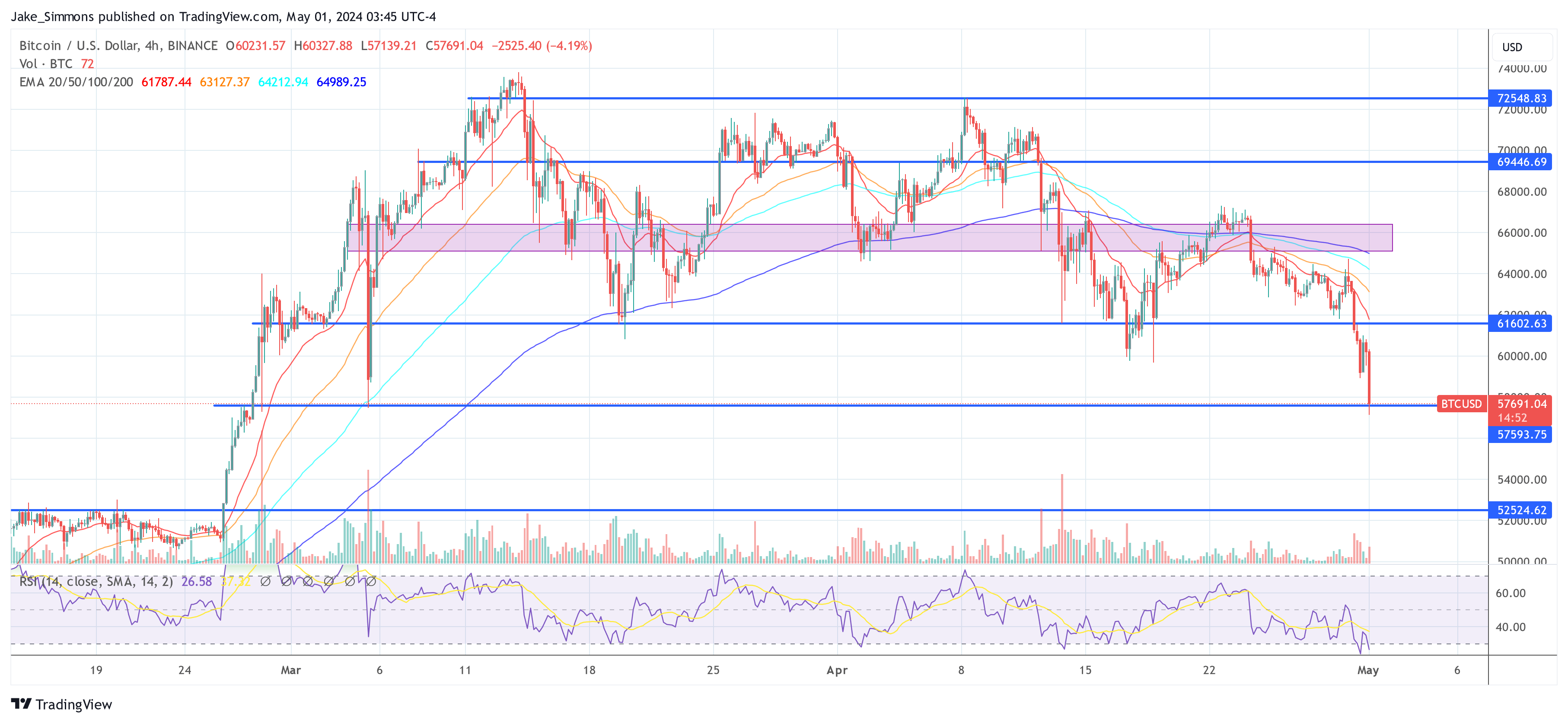The width and height of the screenshot is (1568, 723).
Task: Click the red EMA 20 value 61787.44
Action: pyautogui.click(x=166, y=82)
